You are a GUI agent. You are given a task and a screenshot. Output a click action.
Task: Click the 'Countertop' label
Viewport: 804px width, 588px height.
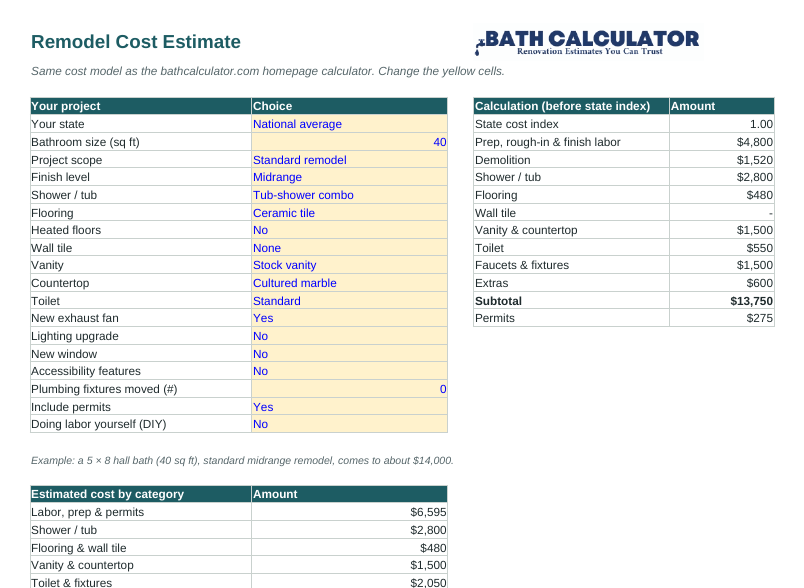coord(60,283)
